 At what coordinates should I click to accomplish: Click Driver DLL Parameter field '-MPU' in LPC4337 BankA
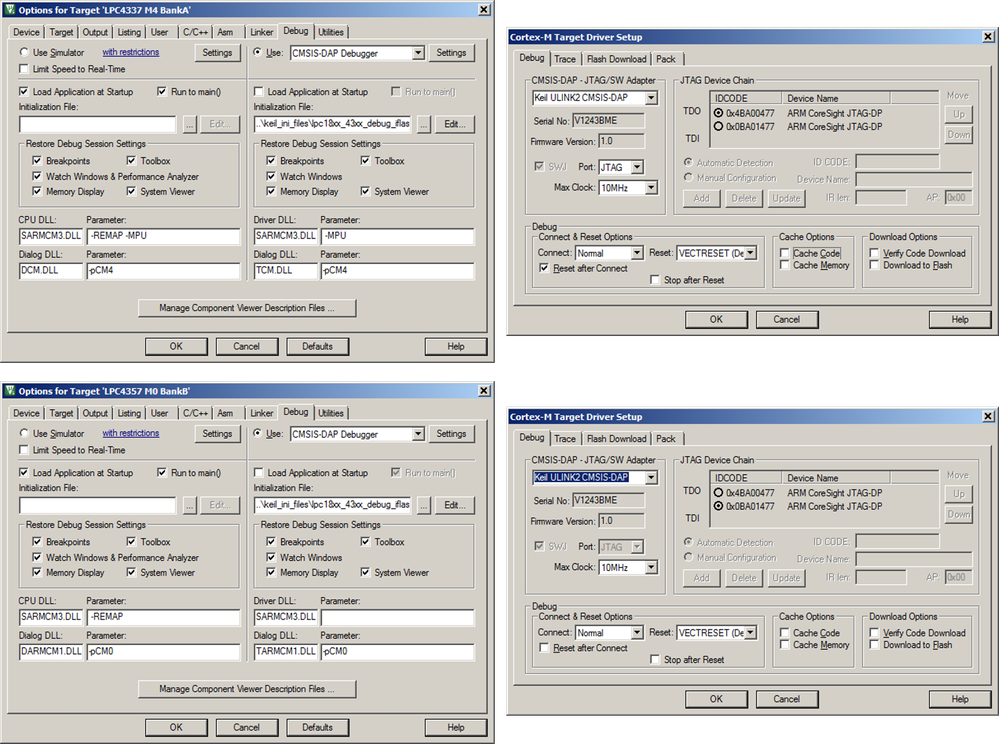(398, 236)
